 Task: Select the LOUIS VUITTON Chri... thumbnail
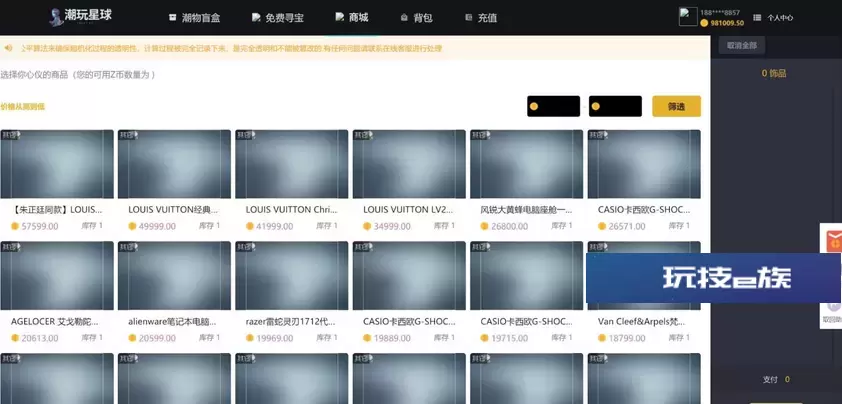click(x=292, y=164)
